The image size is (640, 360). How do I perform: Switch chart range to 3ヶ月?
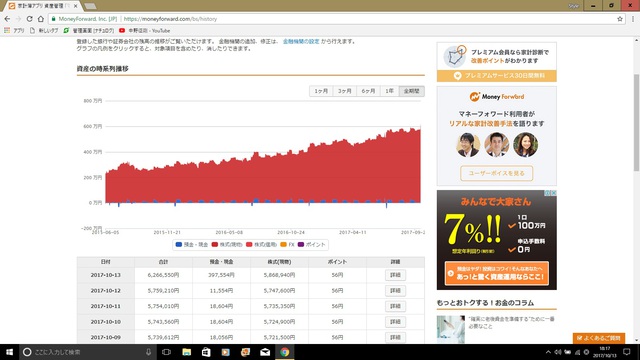[344, 91]
